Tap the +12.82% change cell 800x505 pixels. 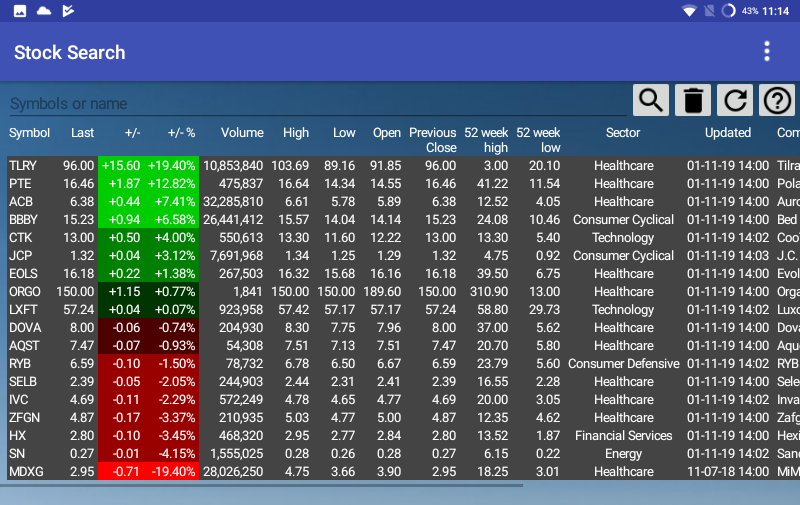coord(171,184)
